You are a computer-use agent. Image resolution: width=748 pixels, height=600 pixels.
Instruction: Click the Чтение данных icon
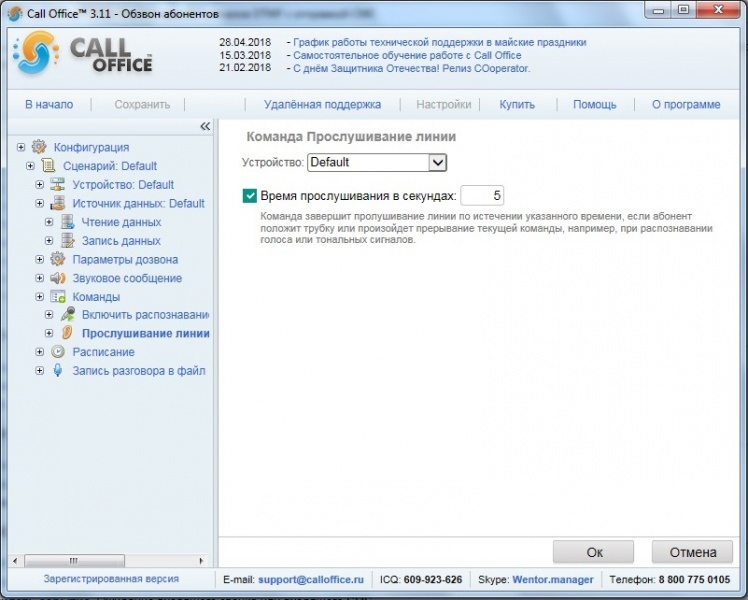click(x=68, y=222)
